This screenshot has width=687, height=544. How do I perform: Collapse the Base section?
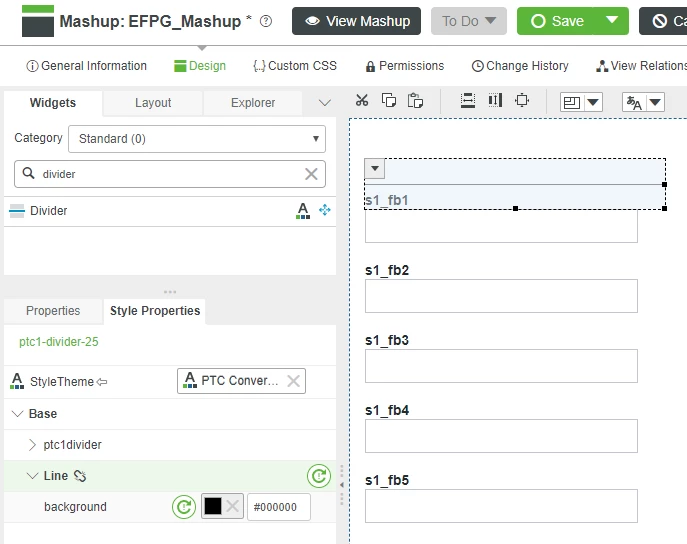(x=18, y=413)
